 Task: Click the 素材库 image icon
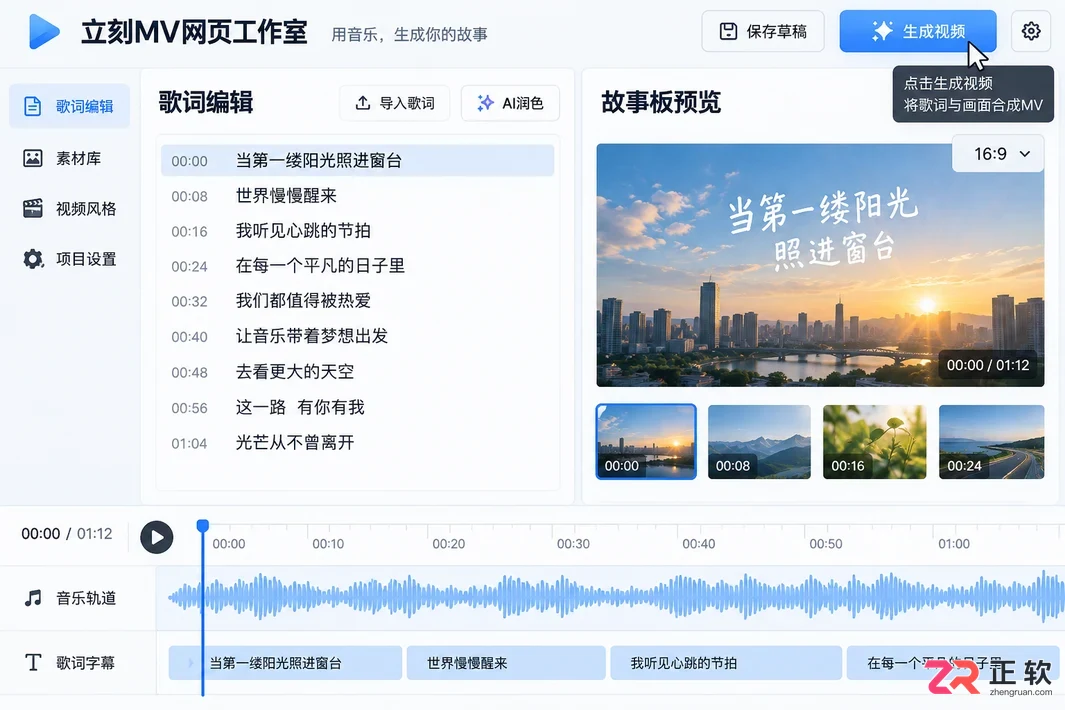[x=33, y=158]
